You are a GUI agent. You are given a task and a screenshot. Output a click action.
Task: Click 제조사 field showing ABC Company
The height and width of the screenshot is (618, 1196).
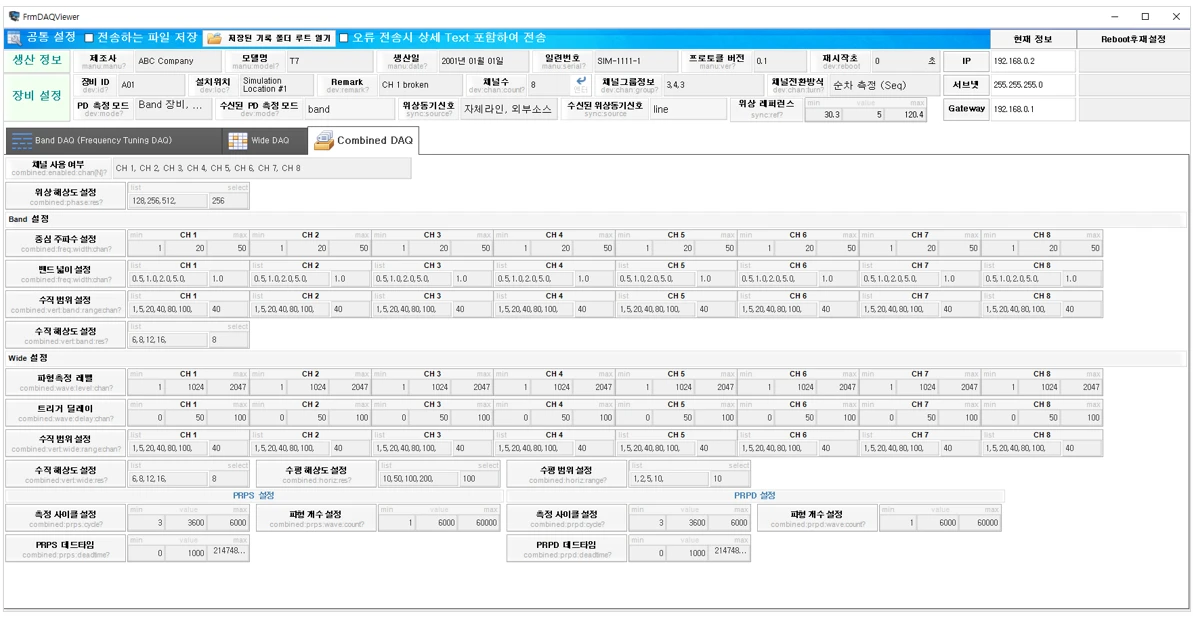178,61
